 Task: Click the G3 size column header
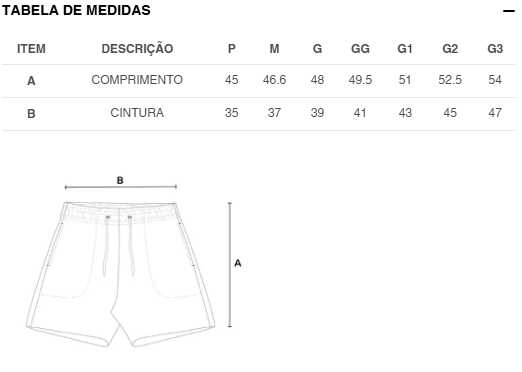[x=495, y=49]
